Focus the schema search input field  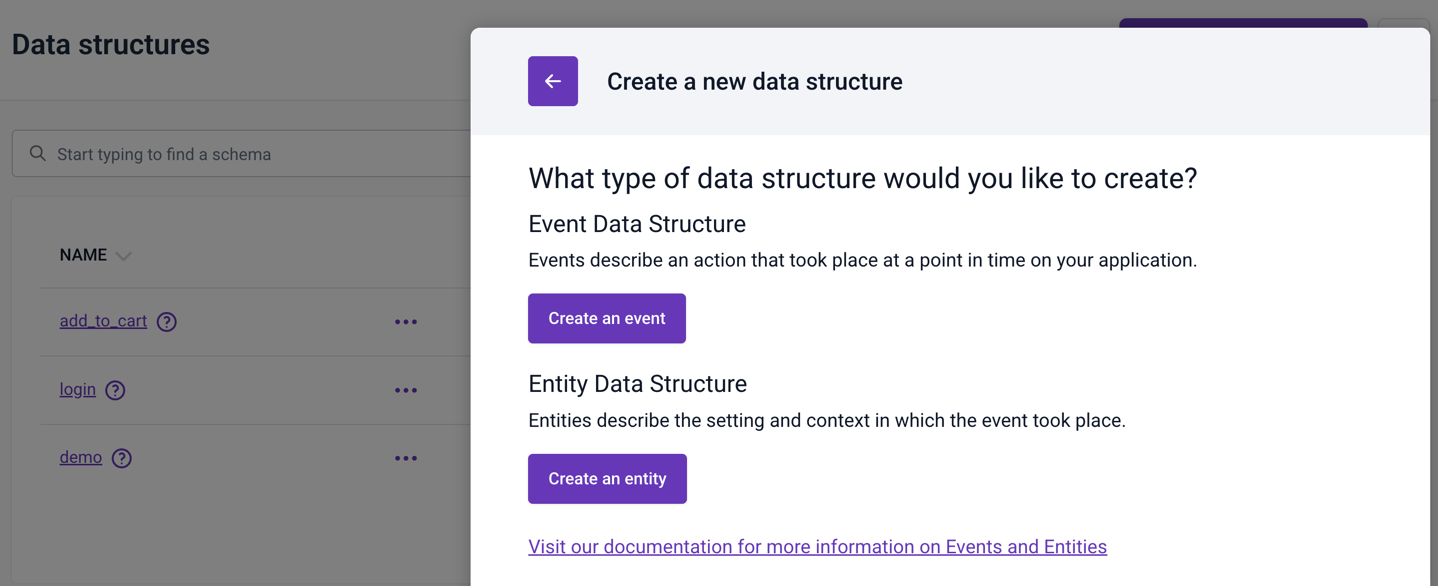[241, 154]
